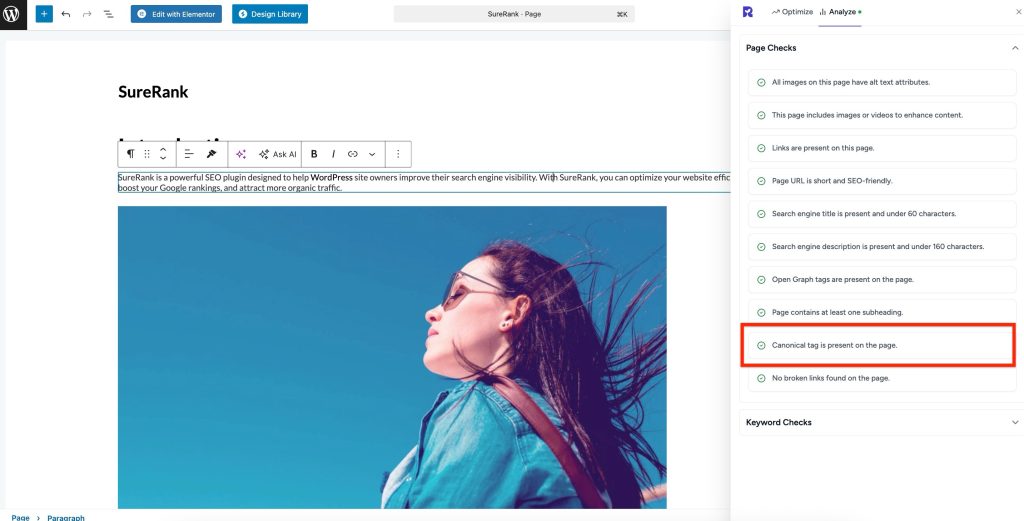1024x521 pixels.
Task: Open the Design Library
Action: [x=270, y=14]
